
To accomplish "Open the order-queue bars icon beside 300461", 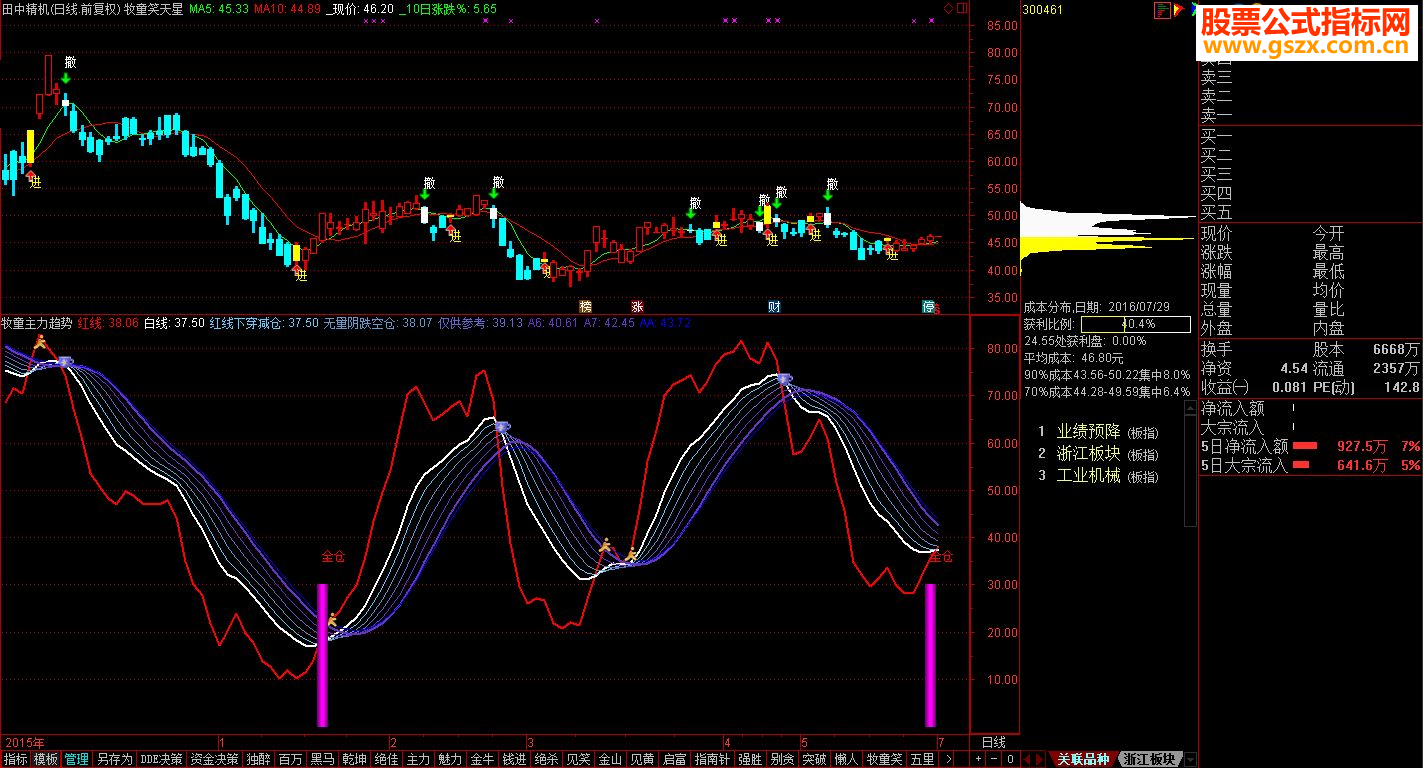I will [x=1162, y=9].
